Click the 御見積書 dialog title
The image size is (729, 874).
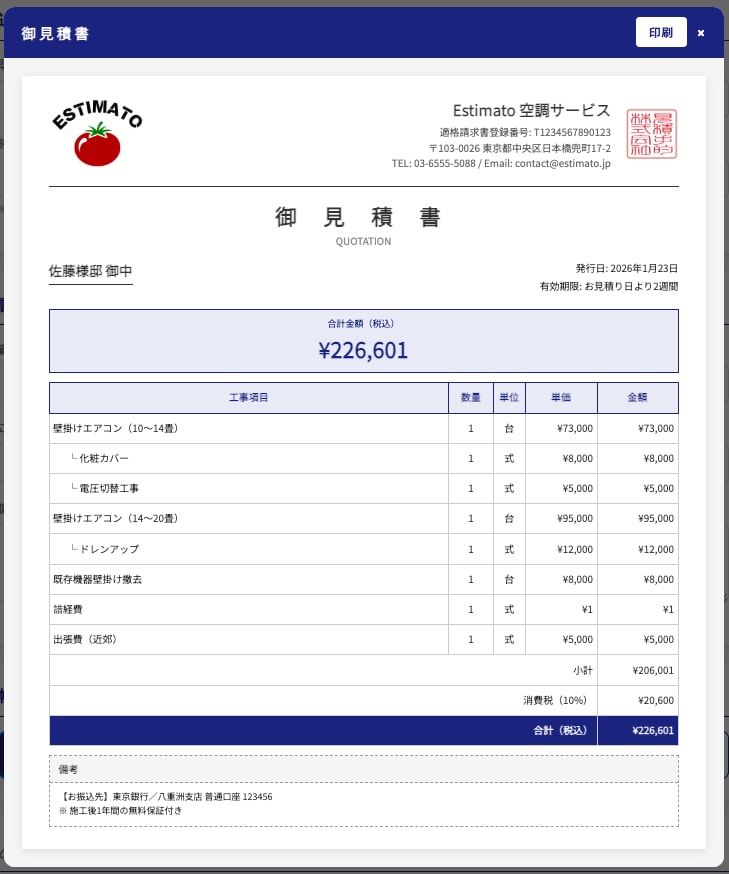(55, 33)
